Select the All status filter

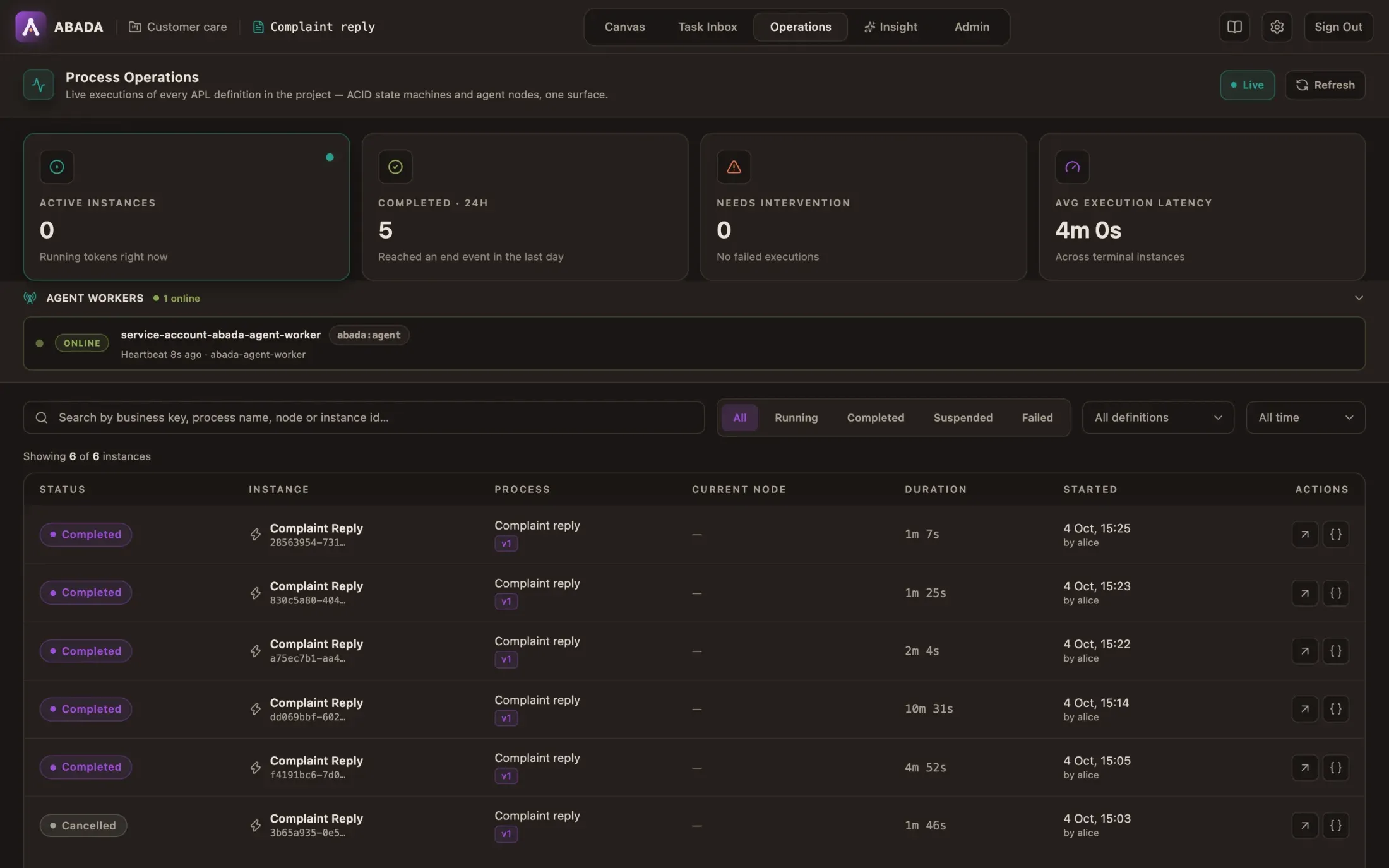(x=739, y=417)
